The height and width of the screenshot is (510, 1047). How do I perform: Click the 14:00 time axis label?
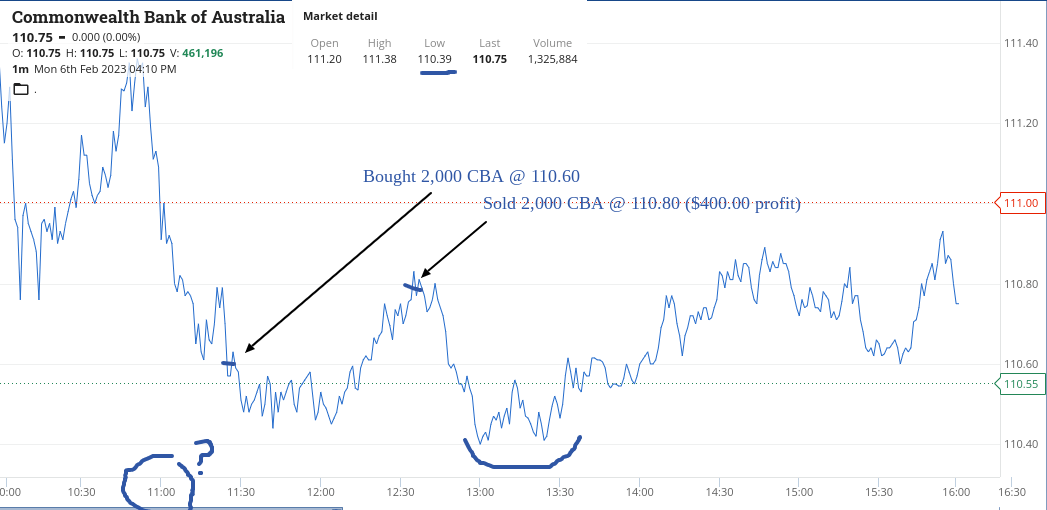(x=640, y=492)
